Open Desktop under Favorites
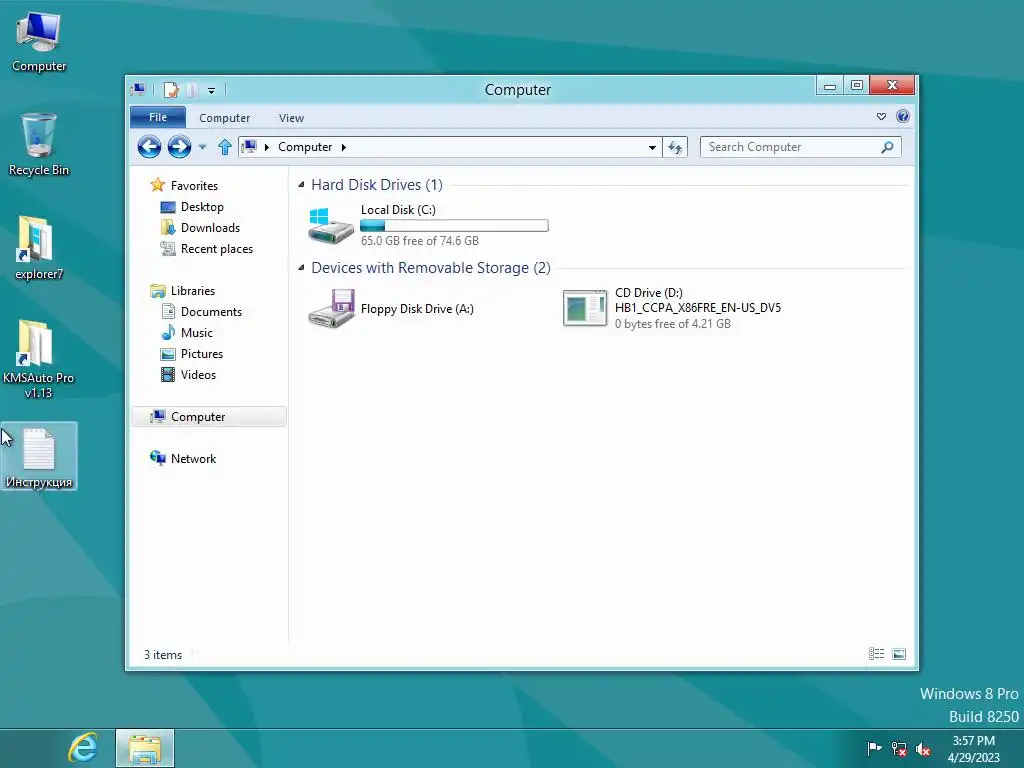 pos(202,207)
